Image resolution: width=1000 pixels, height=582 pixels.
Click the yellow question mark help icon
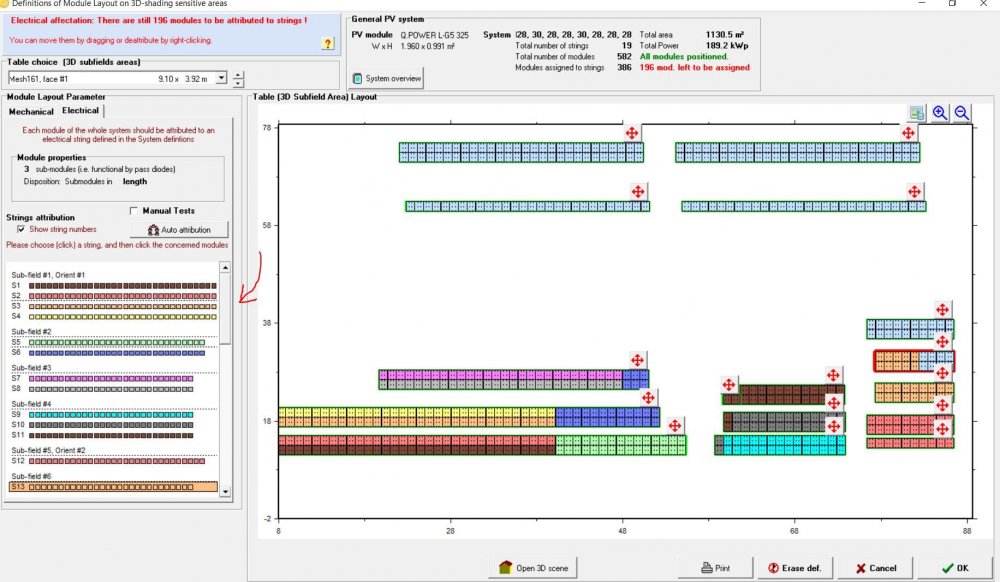[x=327, y=43]
